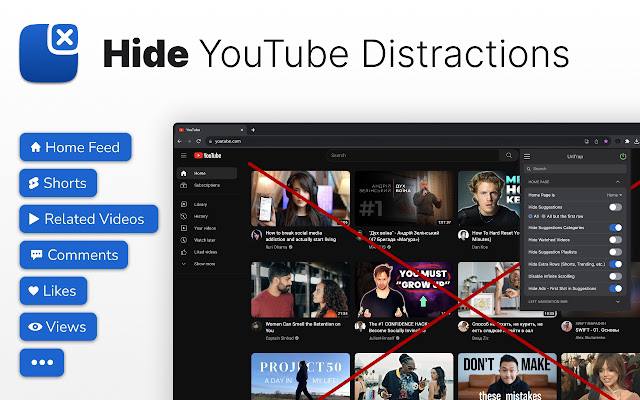Click the share icon in address bar

596,141
